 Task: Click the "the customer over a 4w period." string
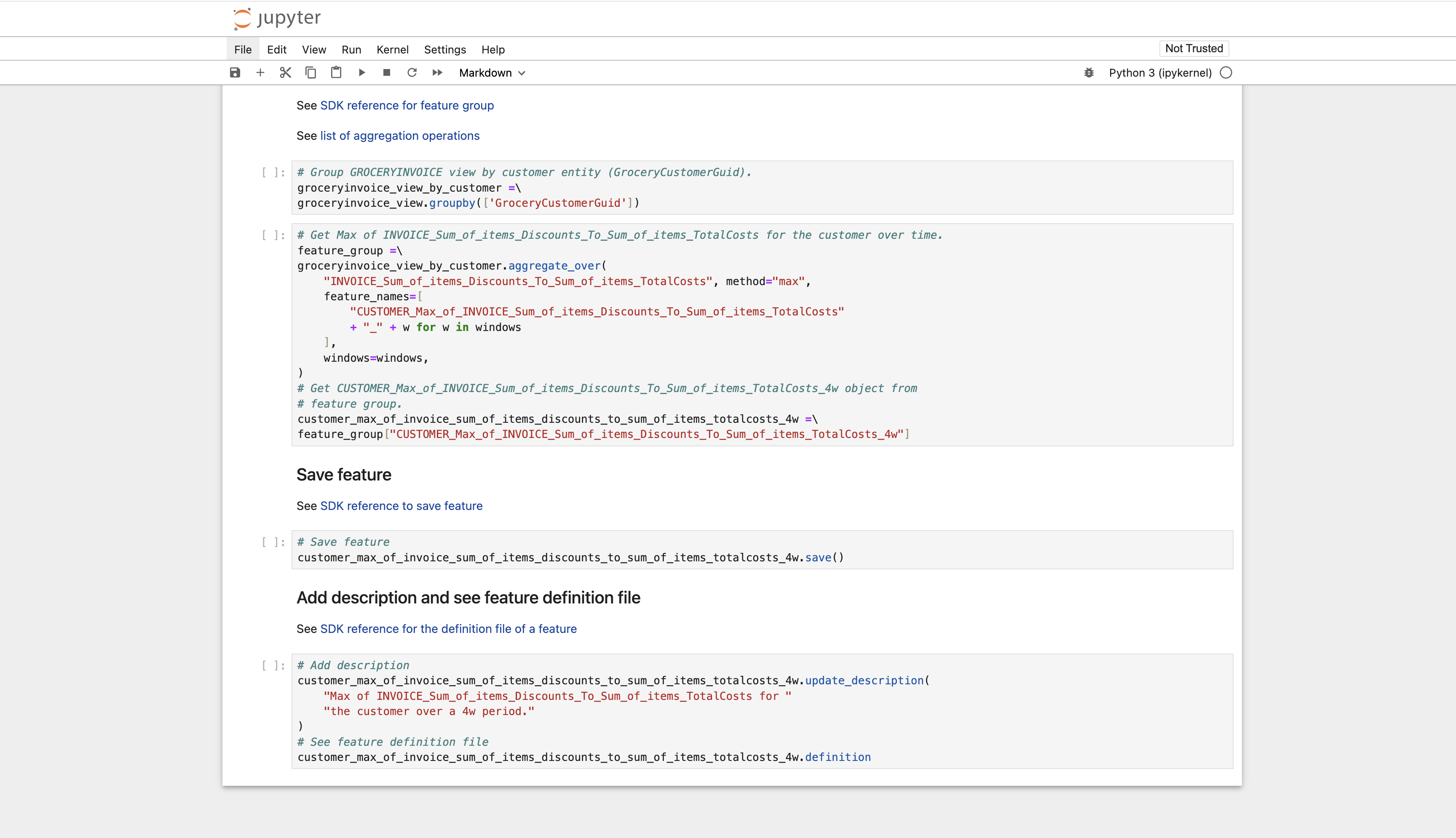click(x=429, y=711)
